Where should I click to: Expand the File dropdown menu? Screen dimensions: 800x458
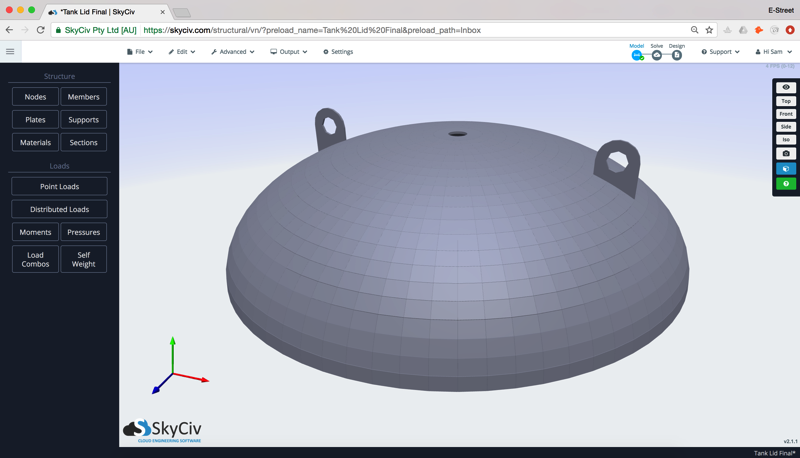click(139, 52)
